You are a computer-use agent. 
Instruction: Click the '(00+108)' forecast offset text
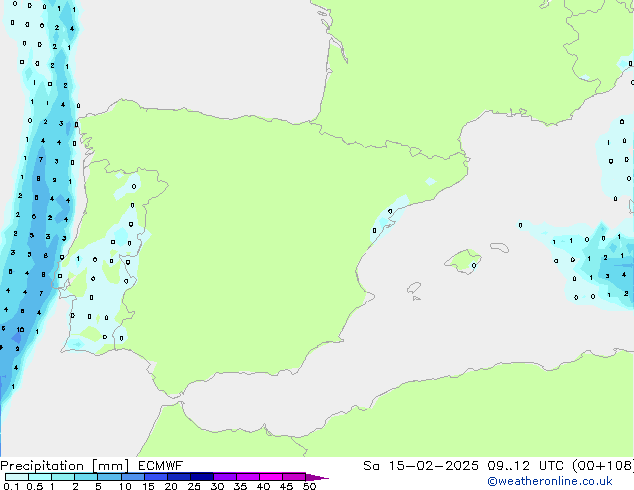click(x=603, y=466)
